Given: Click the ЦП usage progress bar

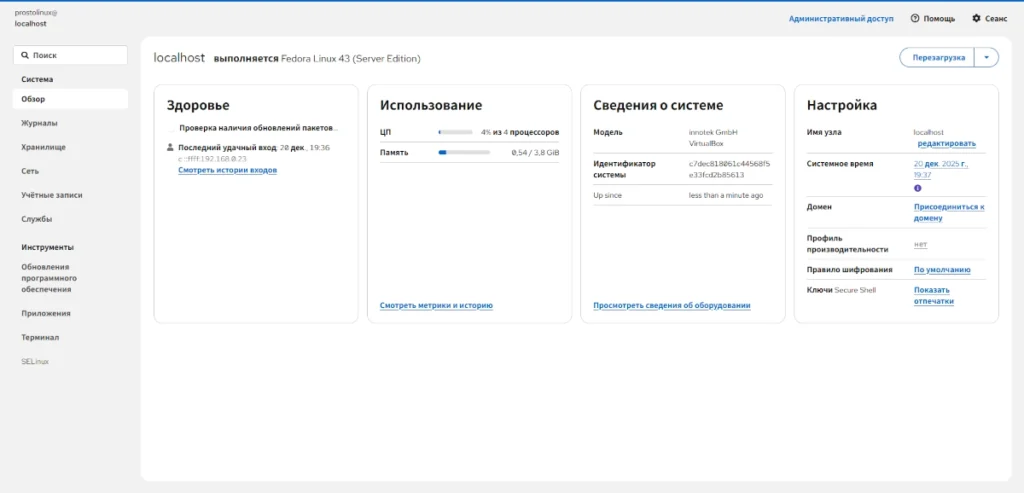Looking at the screenshot, I should click(x=455, y=132).
